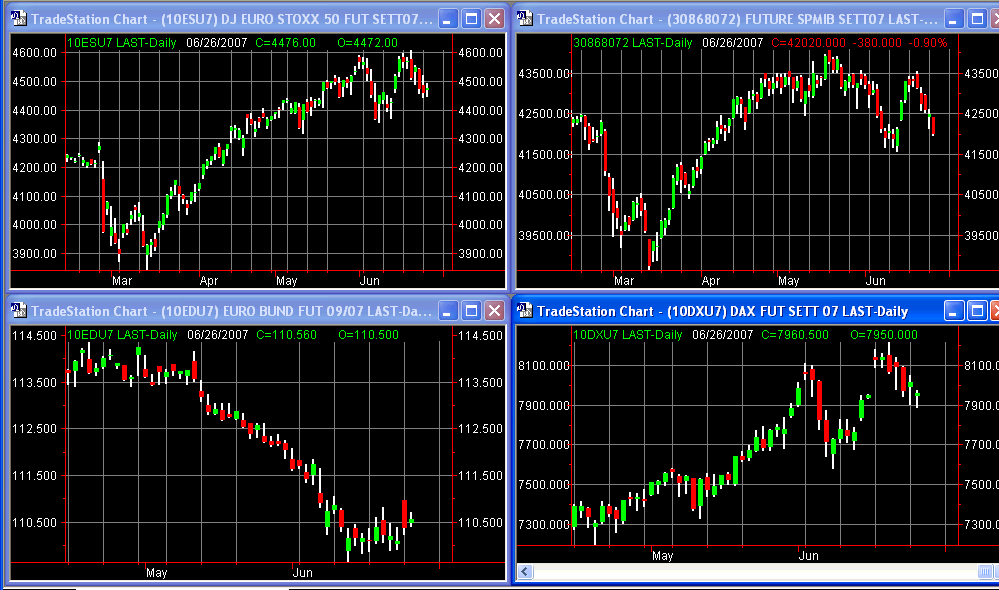The height and width of the screenshot is (590, 999).
Task: Close the DJ Euro Stoxx 50 chart window
Action: click(494, 19)
